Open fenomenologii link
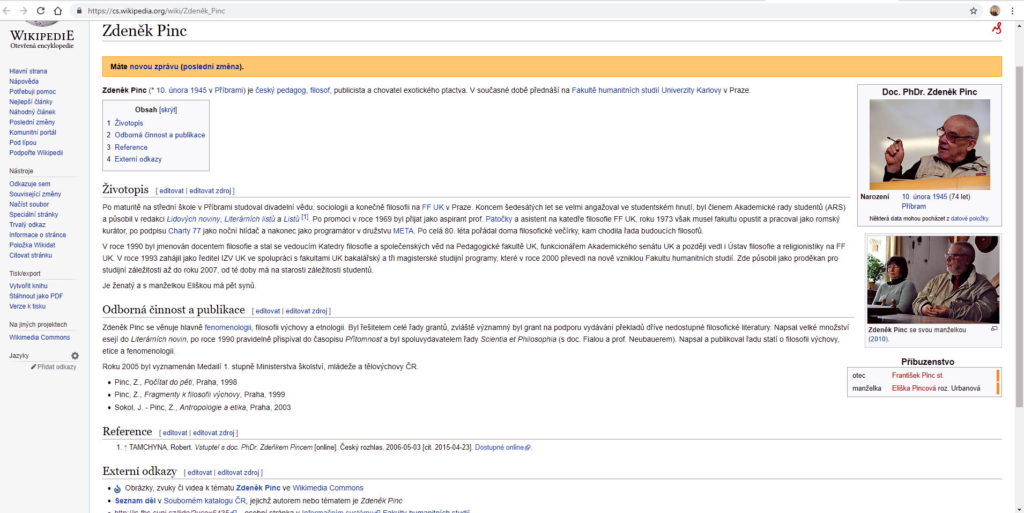1024x513 pixels. click(228, 326)
